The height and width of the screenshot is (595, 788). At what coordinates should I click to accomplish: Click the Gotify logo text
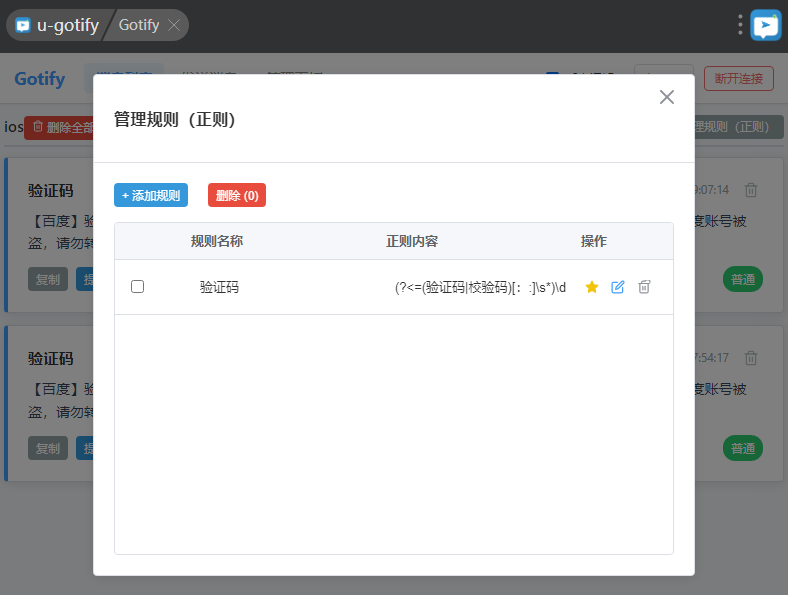point(40,79)
